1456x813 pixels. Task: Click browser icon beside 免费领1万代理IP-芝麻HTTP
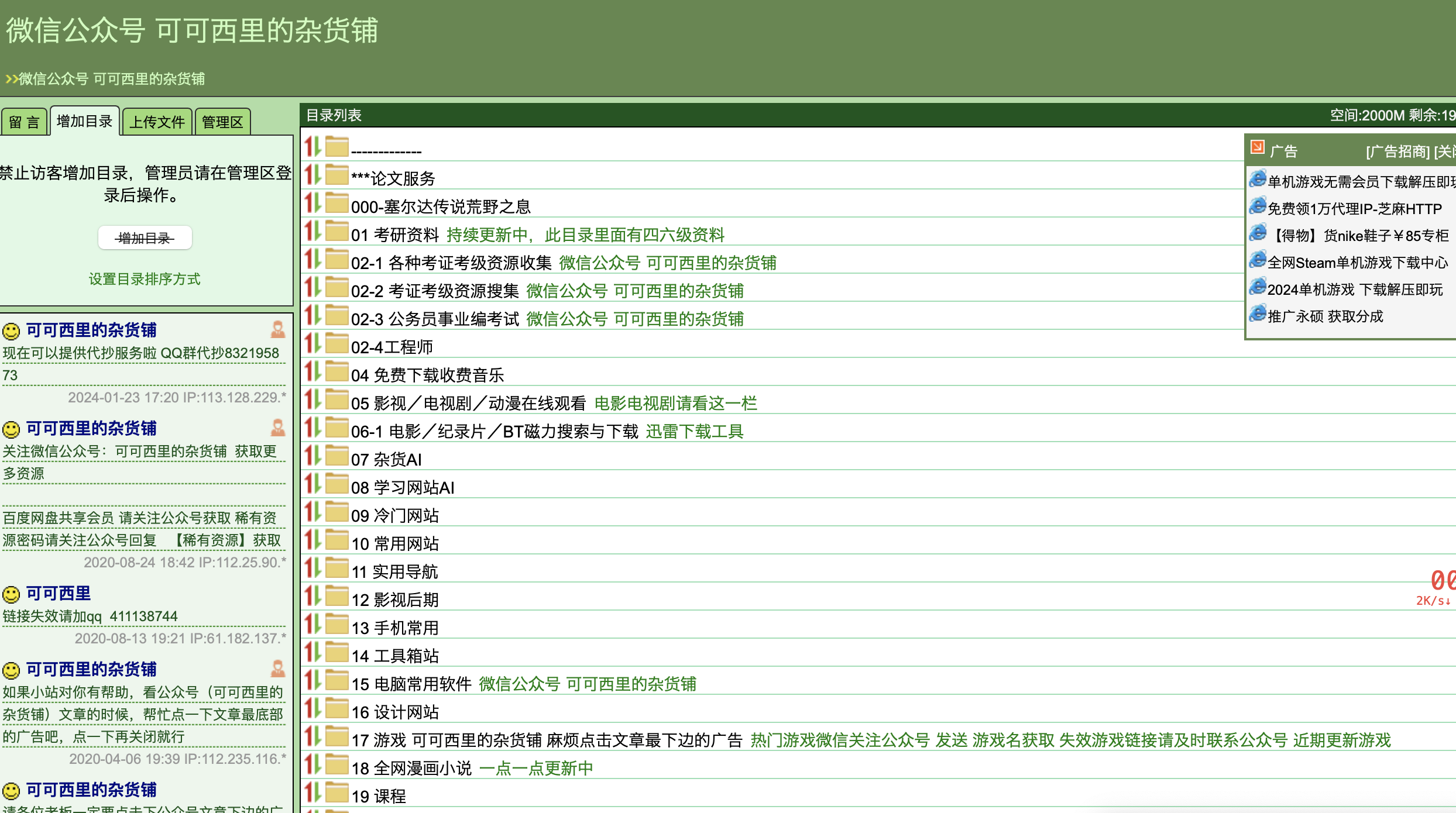click(x=1258, y=206)
